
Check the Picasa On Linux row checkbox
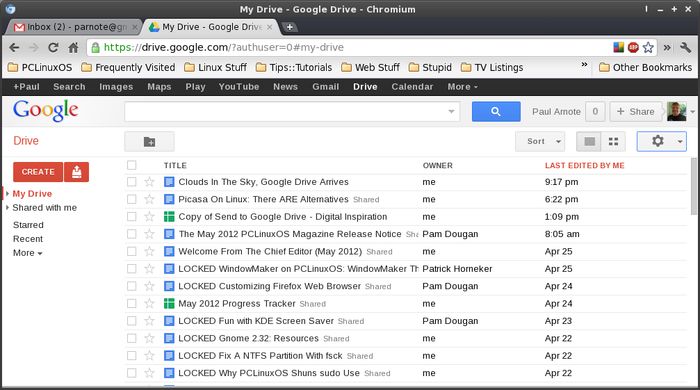[131, 199]
